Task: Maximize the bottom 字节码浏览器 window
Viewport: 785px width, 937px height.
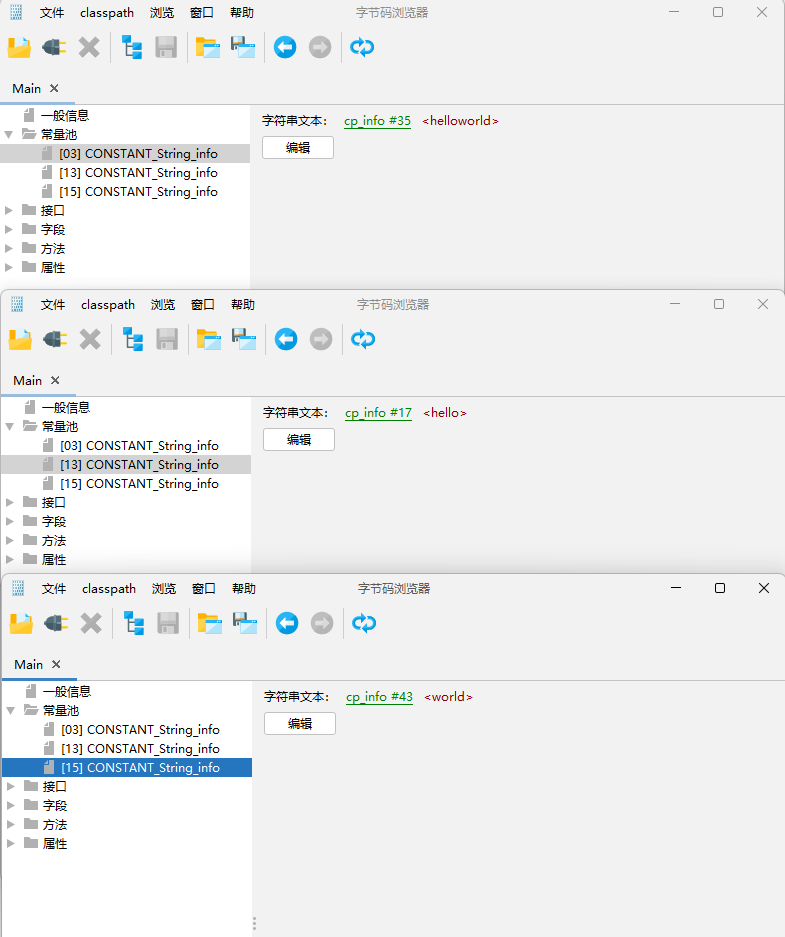Action: (720, 588)
